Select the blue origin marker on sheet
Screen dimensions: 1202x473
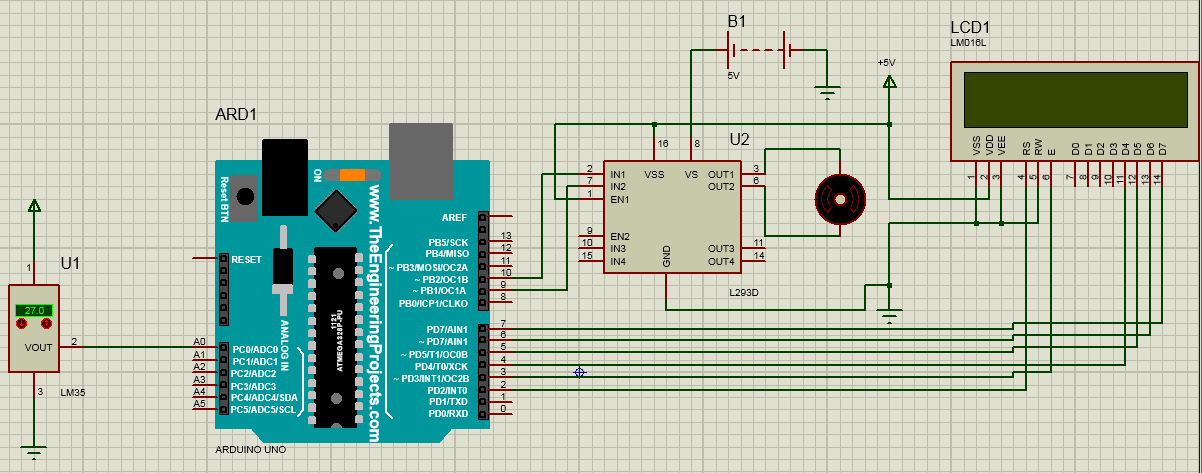579,372
